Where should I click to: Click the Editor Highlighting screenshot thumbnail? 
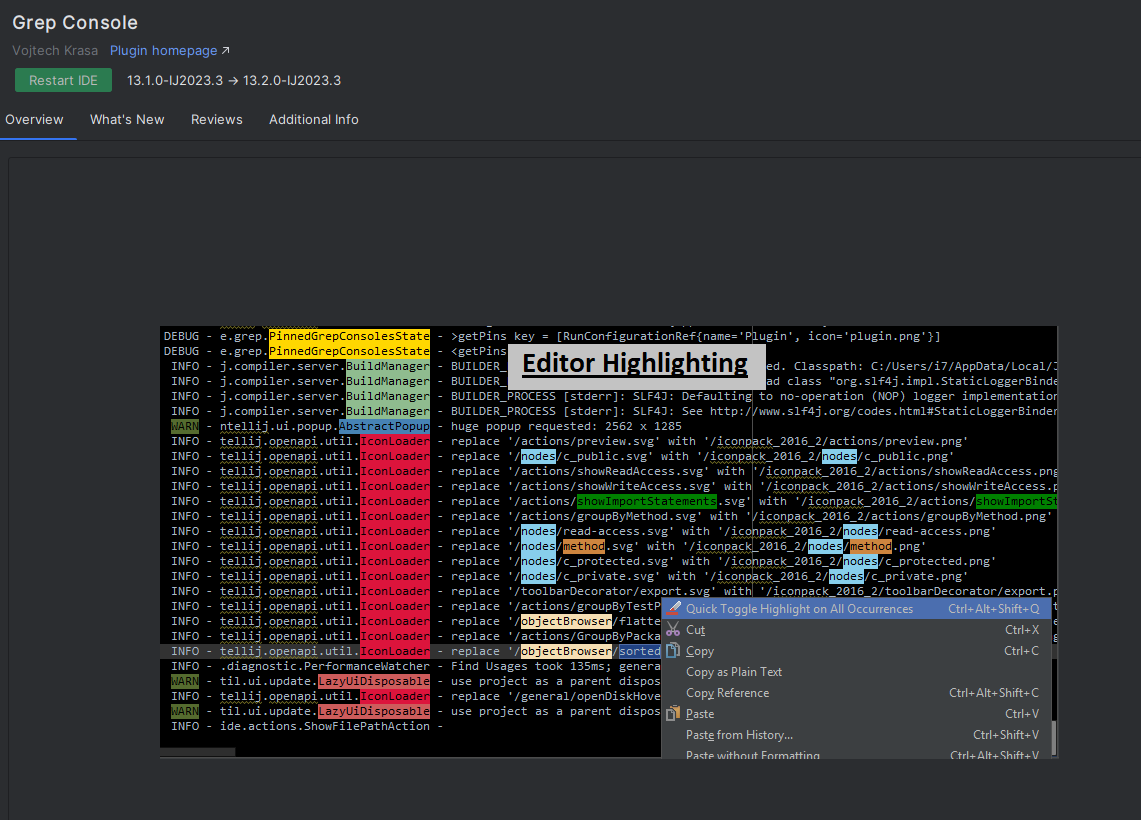608,542
